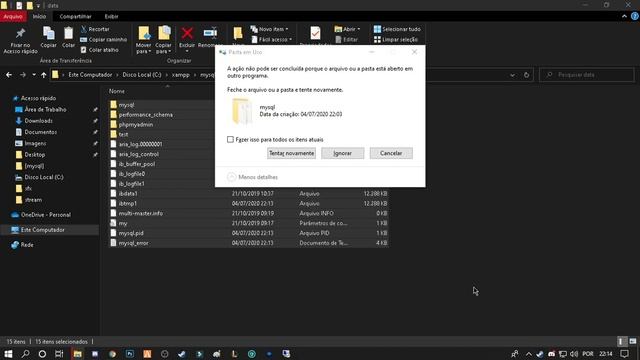Switch to details view icon in status bar
This screenshot has width=640, height=360.
point(621,341)
